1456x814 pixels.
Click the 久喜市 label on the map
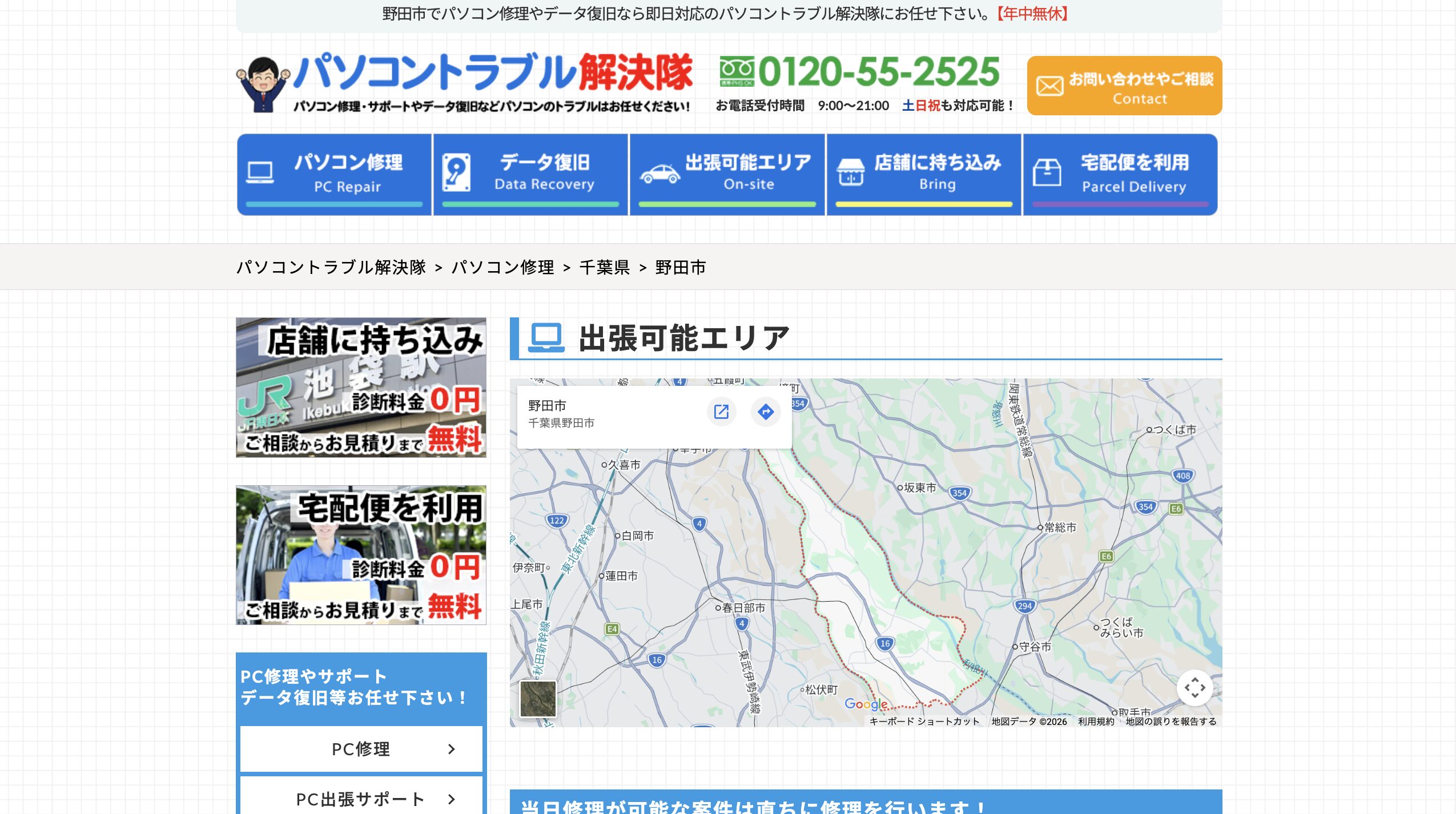[624, 465]
